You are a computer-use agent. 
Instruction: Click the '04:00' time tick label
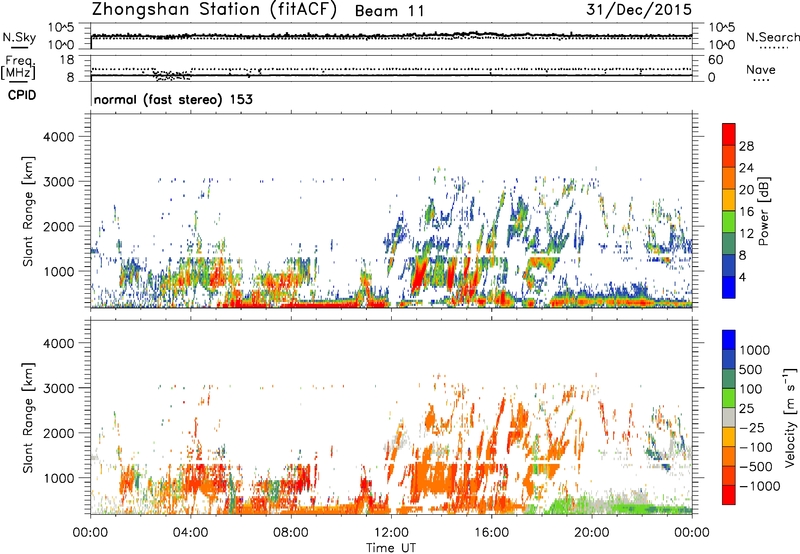click(x=190, y=533)
